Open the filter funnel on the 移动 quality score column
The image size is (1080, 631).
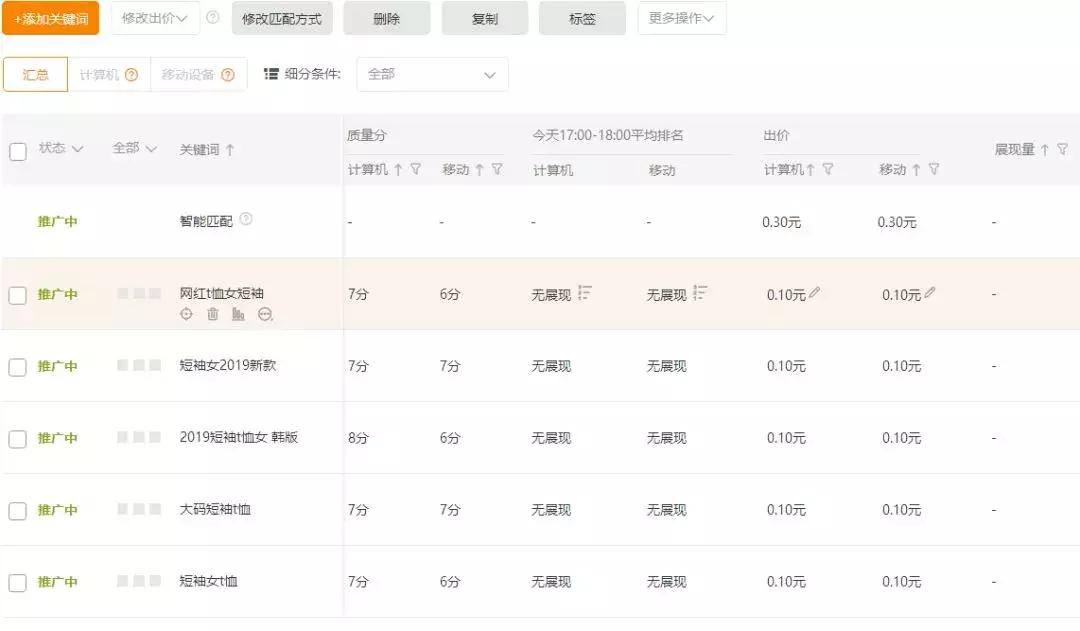tap(496, 169)
